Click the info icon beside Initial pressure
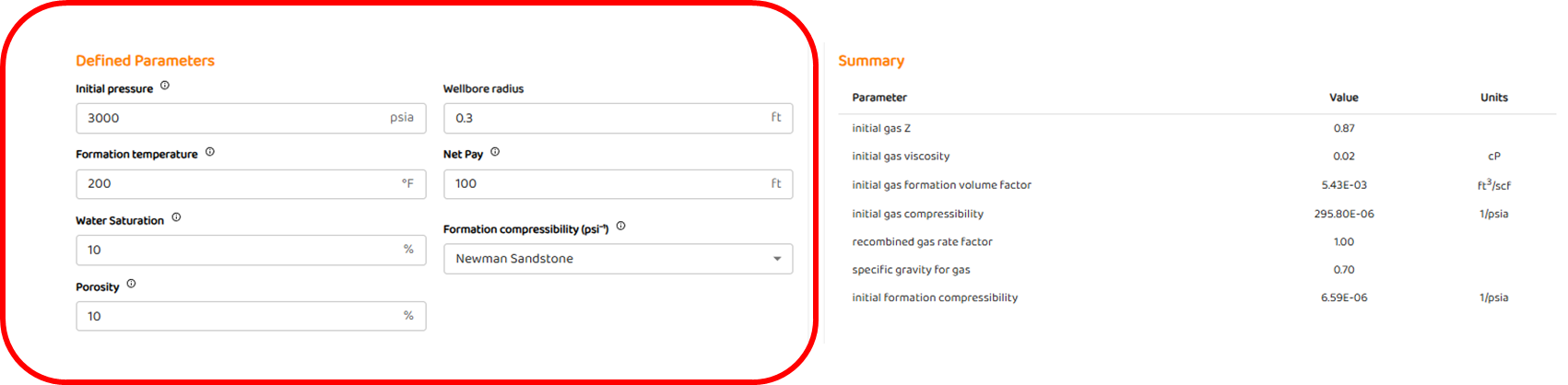1568x385 pixels. [165, 86]
